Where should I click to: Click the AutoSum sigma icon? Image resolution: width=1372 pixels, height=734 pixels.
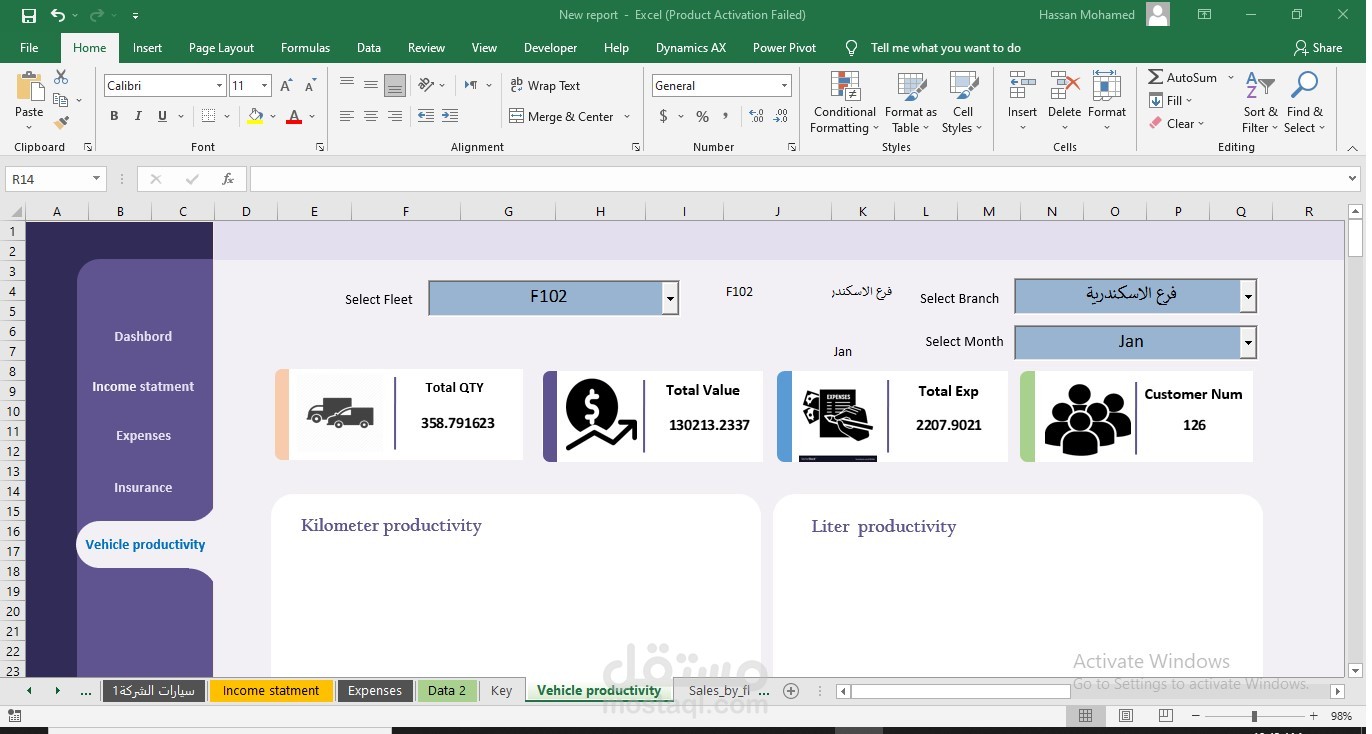point(1155,77)
